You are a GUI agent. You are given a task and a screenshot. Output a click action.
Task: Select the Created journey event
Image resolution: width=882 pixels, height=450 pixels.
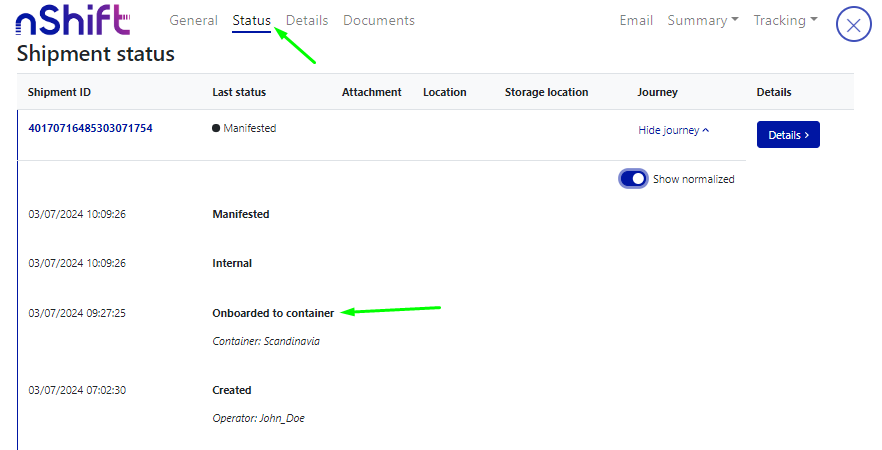click(x=232, y=390)
